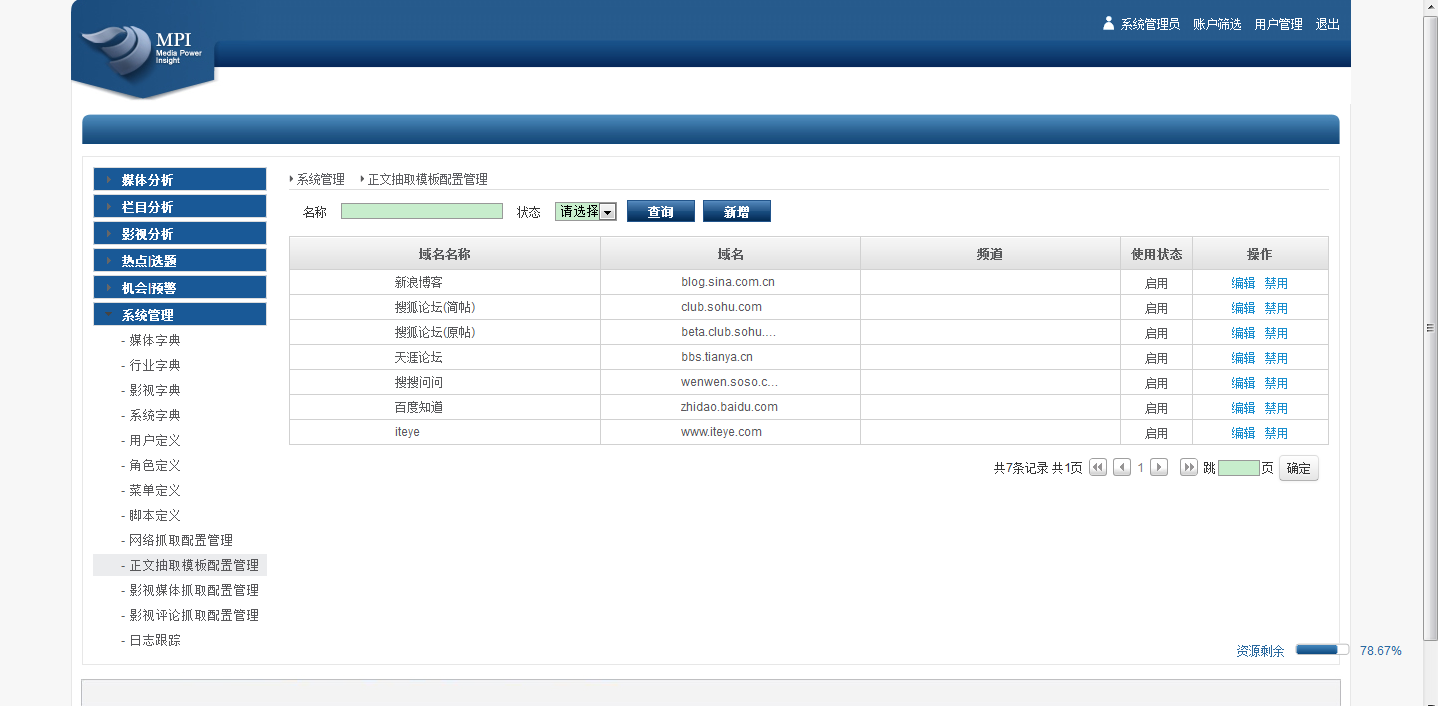This screenshot has height=706, width=1438.
Task: Click the resource remaining progress bar
Action: click(x=1322, y=650)
